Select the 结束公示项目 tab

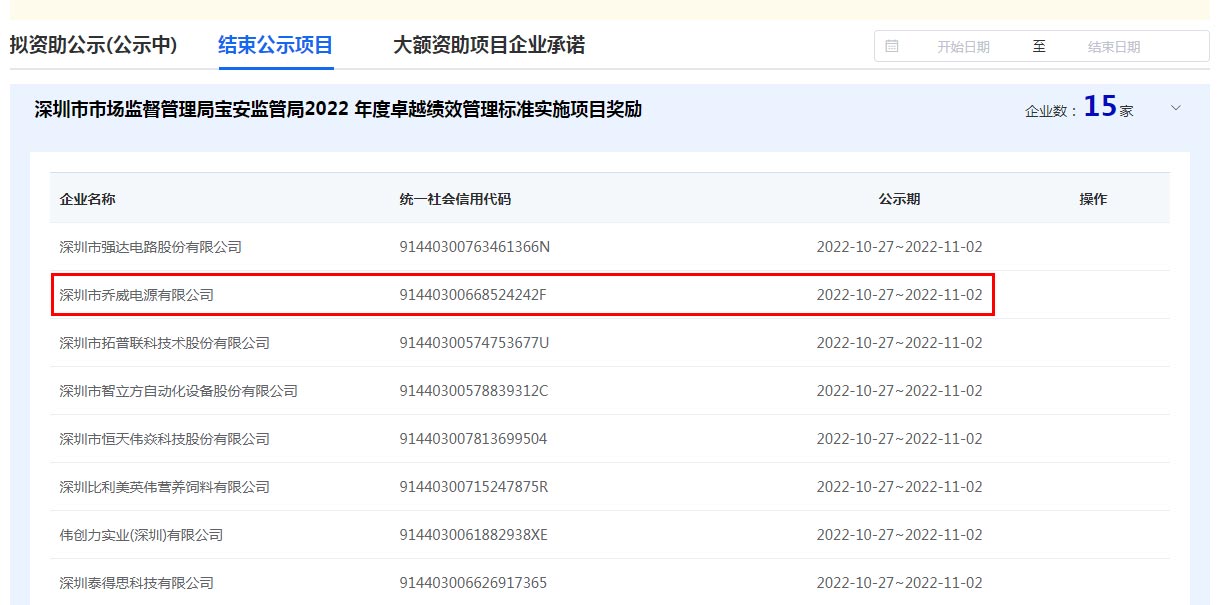[x=276, y=45]
